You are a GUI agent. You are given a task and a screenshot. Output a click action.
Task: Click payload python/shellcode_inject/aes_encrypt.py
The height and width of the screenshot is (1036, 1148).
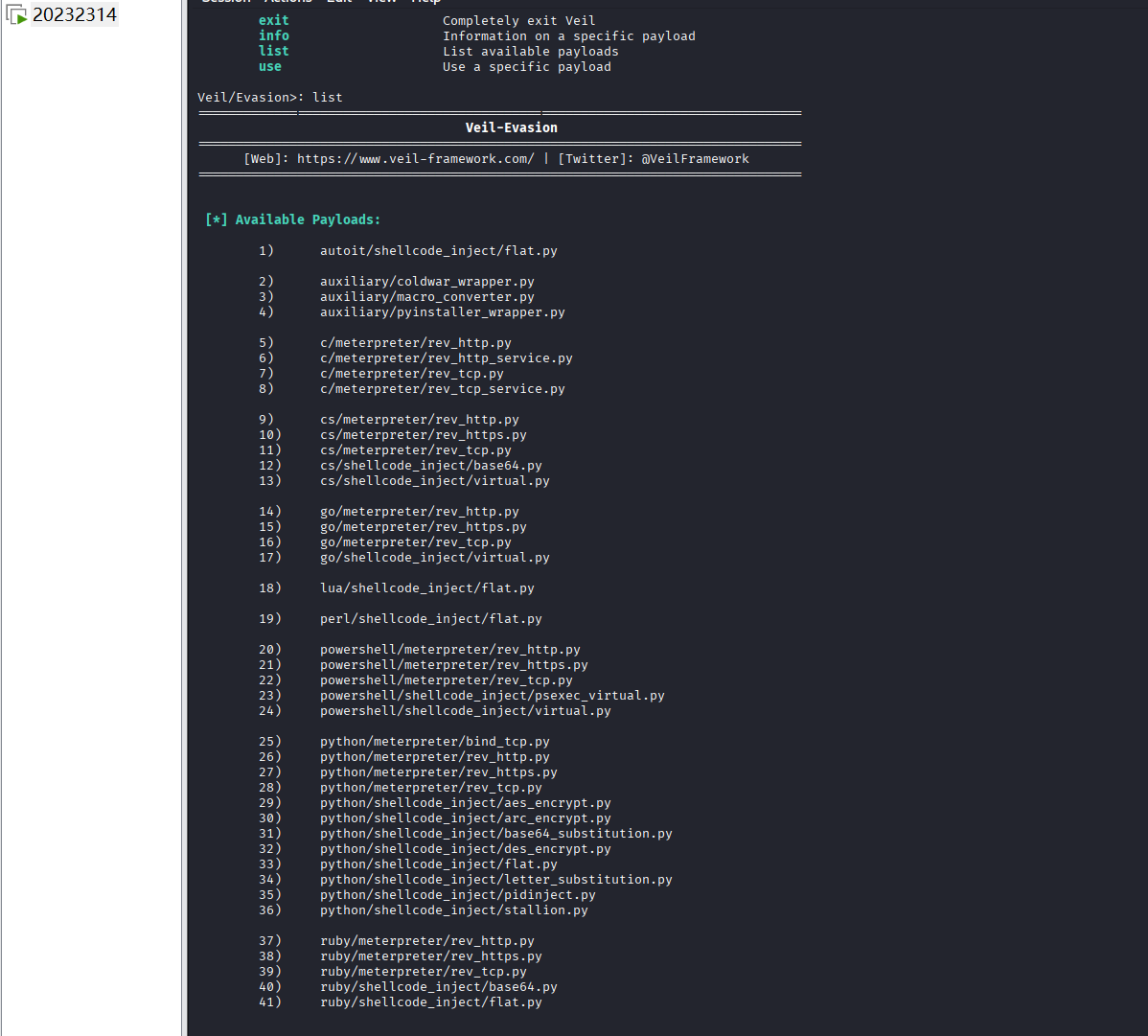pos(466,803)
